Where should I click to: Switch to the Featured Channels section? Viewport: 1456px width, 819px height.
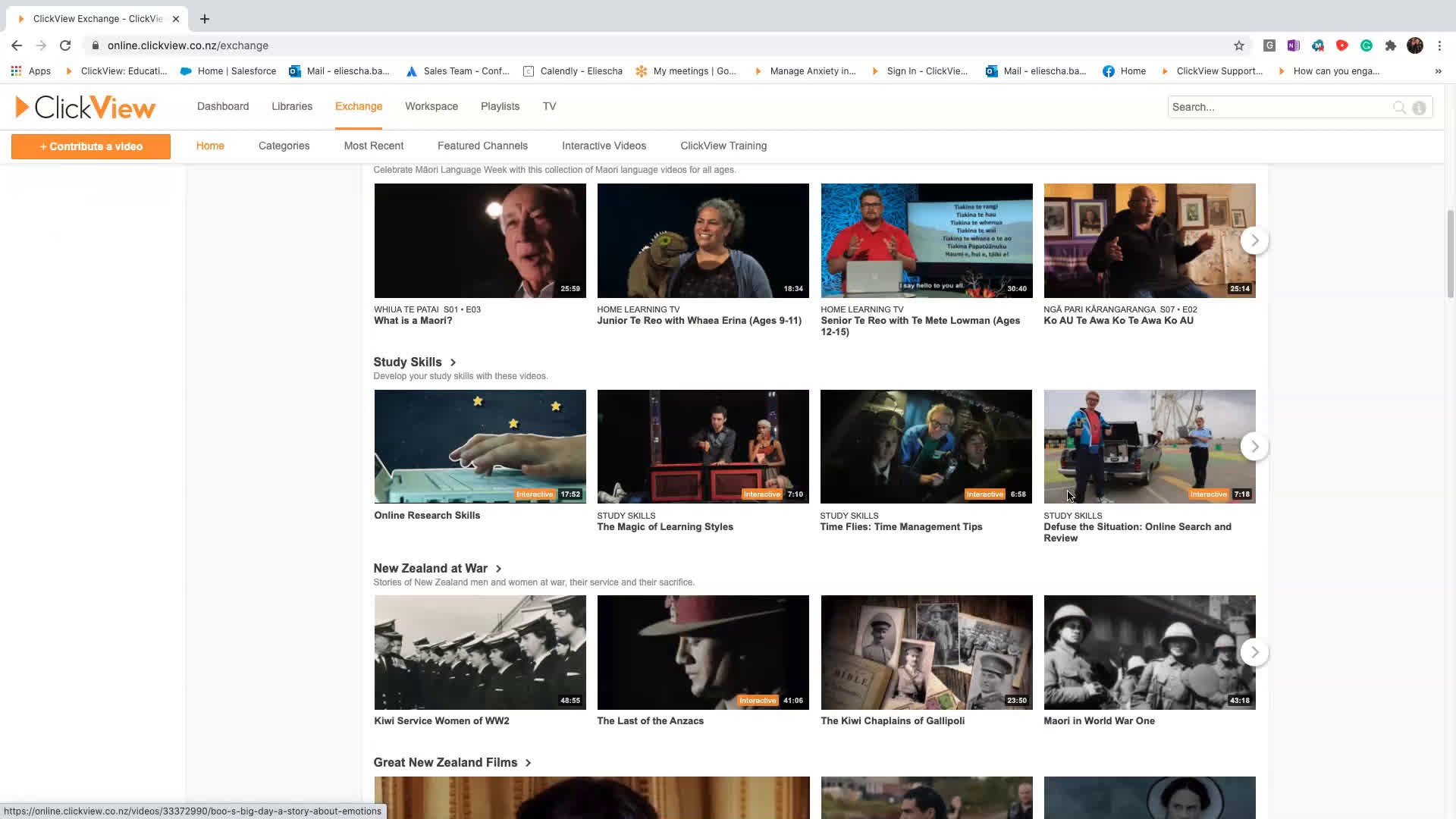(483, 146)
